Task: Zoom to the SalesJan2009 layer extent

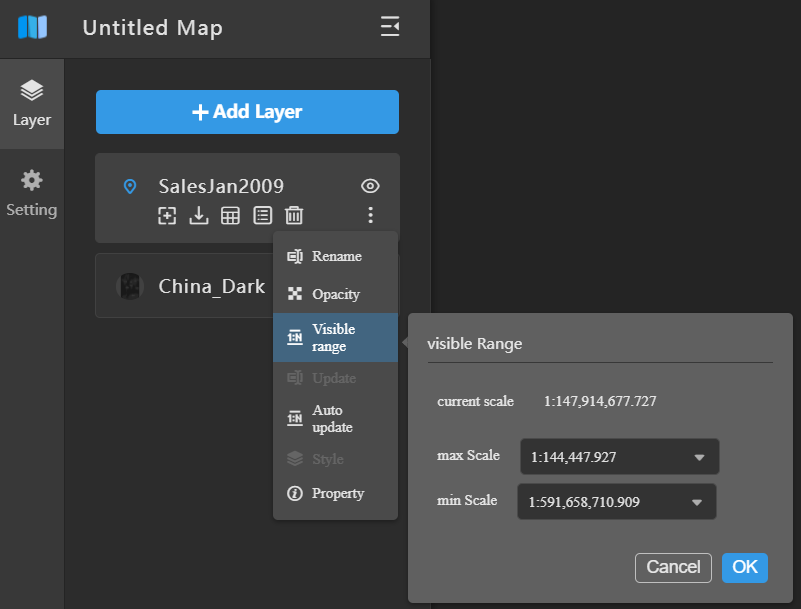Action: point(167,216)
